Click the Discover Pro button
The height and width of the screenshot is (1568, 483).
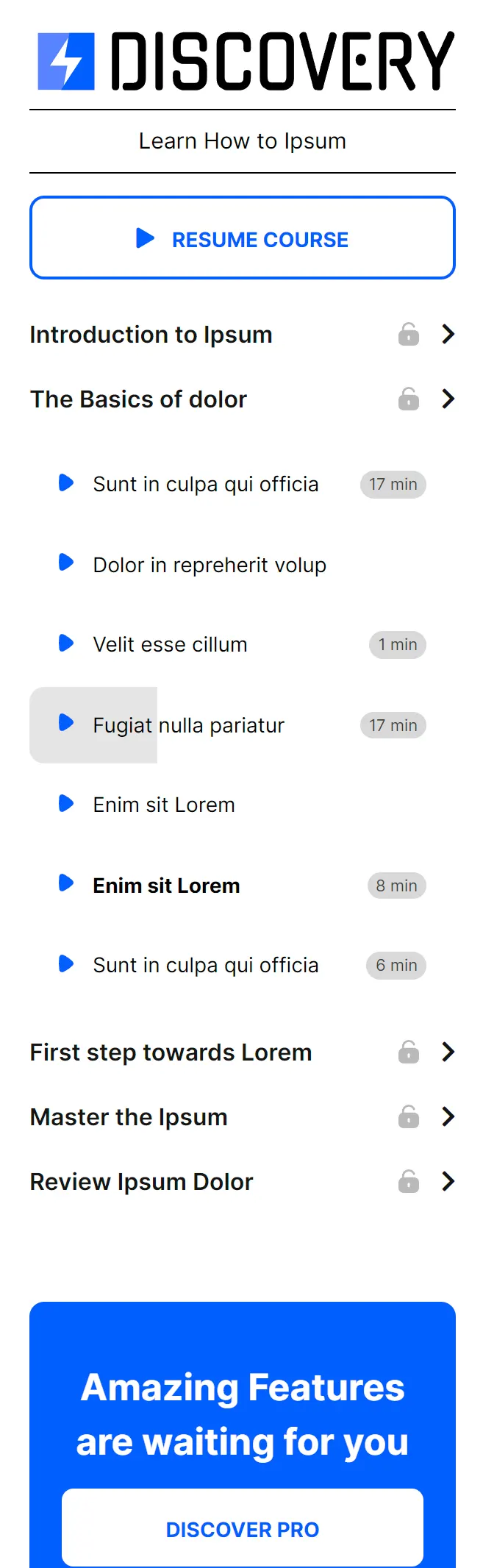pyautogui.click(x=243, y=1528)
